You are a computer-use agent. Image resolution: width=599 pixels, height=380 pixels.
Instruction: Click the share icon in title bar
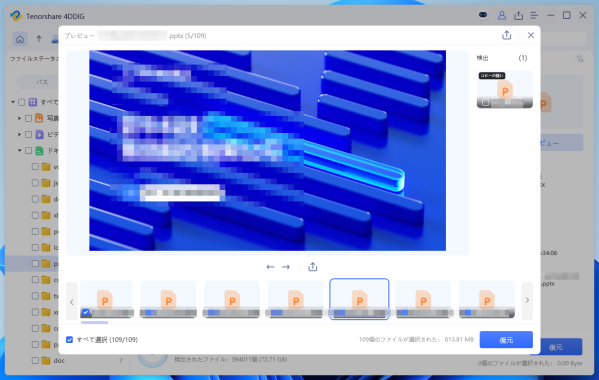pos(518,16)
